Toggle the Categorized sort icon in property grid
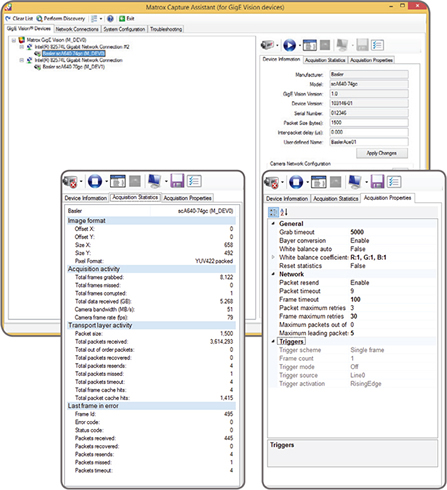 pos(273,212)
